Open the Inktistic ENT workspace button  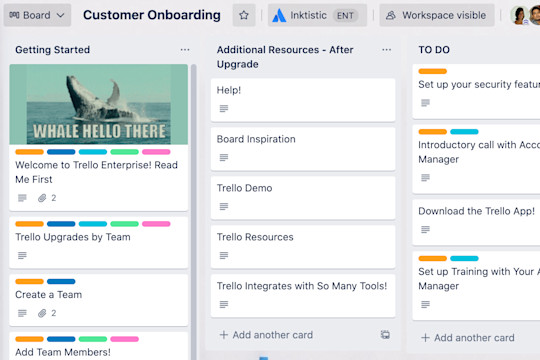317,15
